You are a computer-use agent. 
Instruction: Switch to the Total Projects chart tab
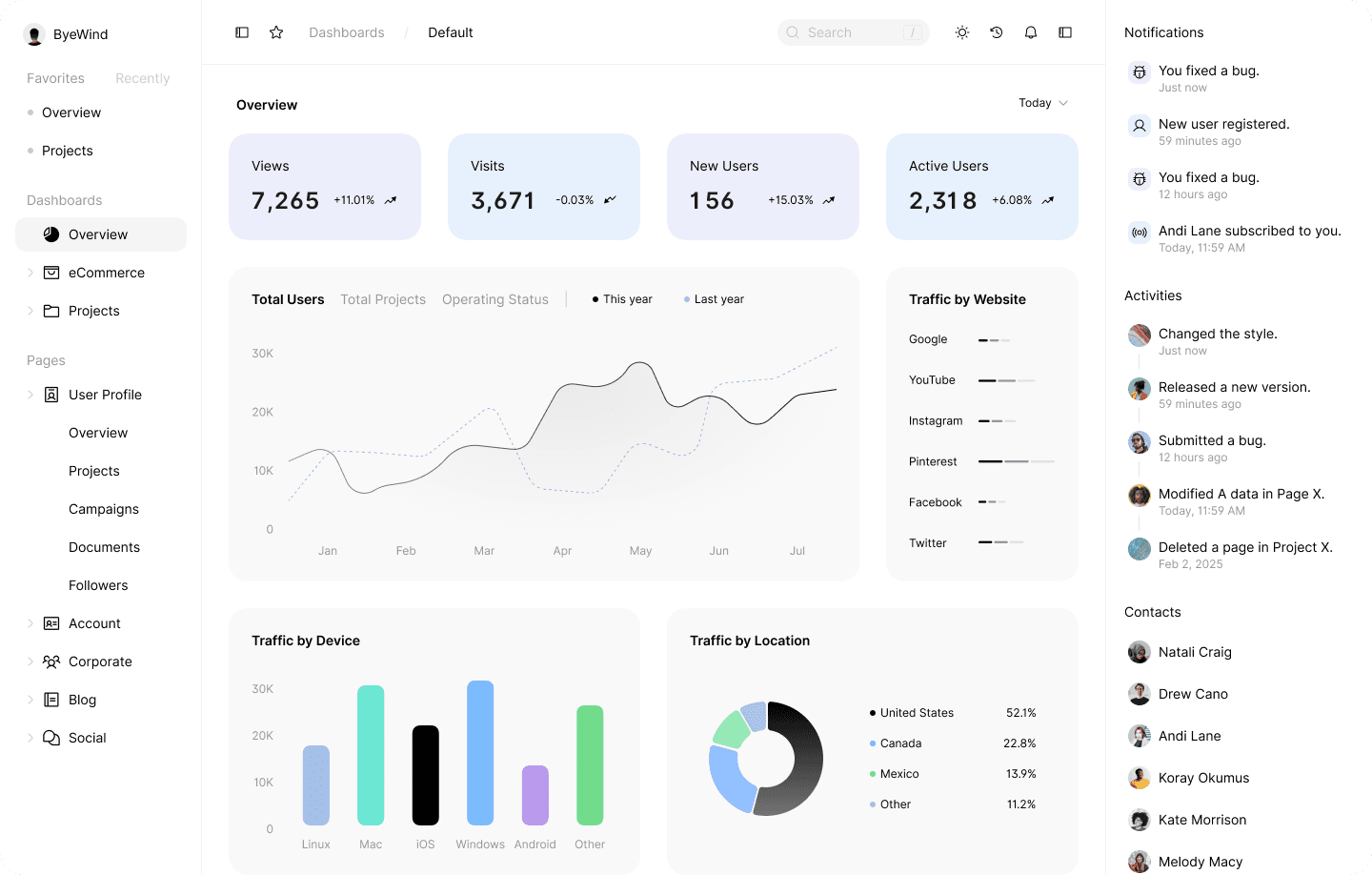pyautogui.click(x=383, y=298)
